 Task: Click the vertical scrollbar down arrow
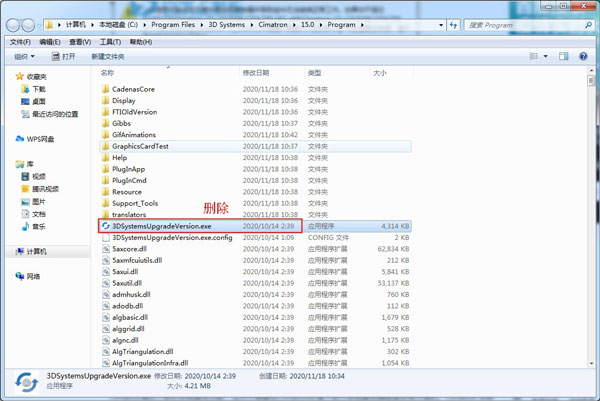[x=591, y=364]
